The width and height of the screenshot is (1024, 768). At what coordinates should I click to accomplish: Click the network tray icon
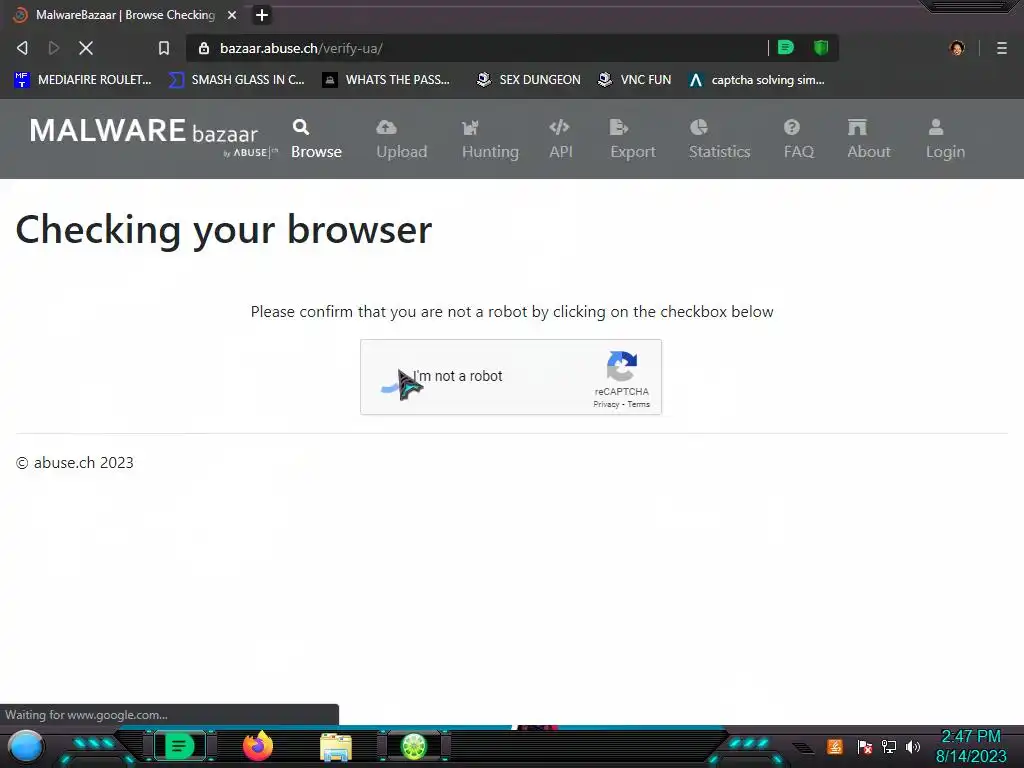coord(889,746)
